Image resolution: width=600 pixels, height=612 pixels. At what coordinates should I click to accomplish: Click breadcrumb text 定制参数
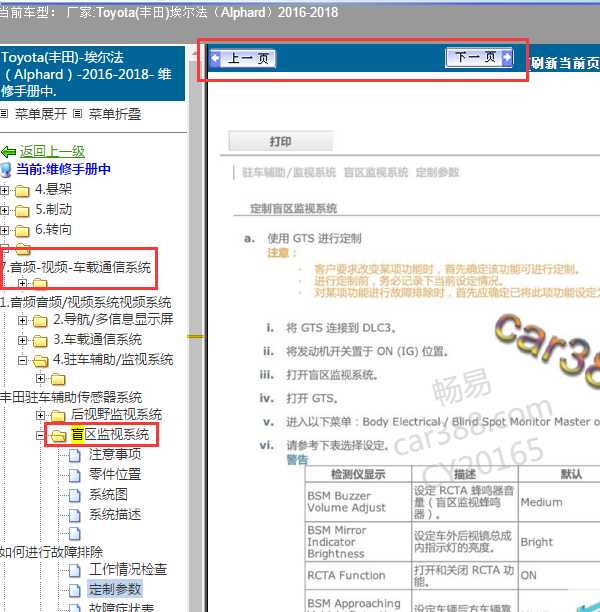click(x=437, y=173)
